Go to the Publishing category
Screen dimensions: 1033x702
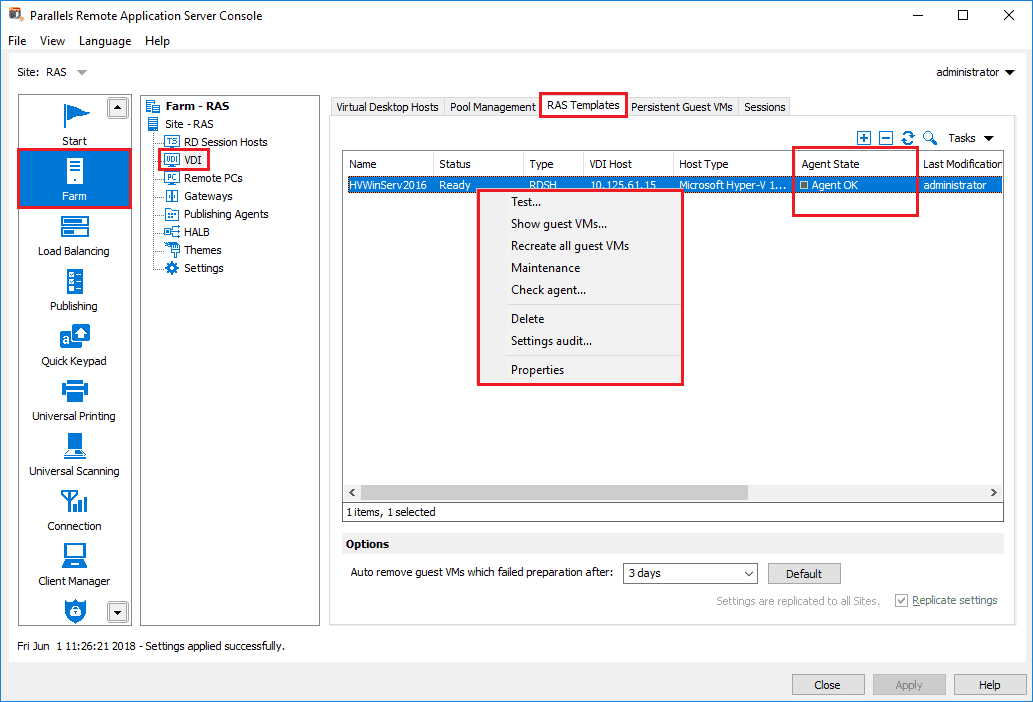click(x=74, y=290)
